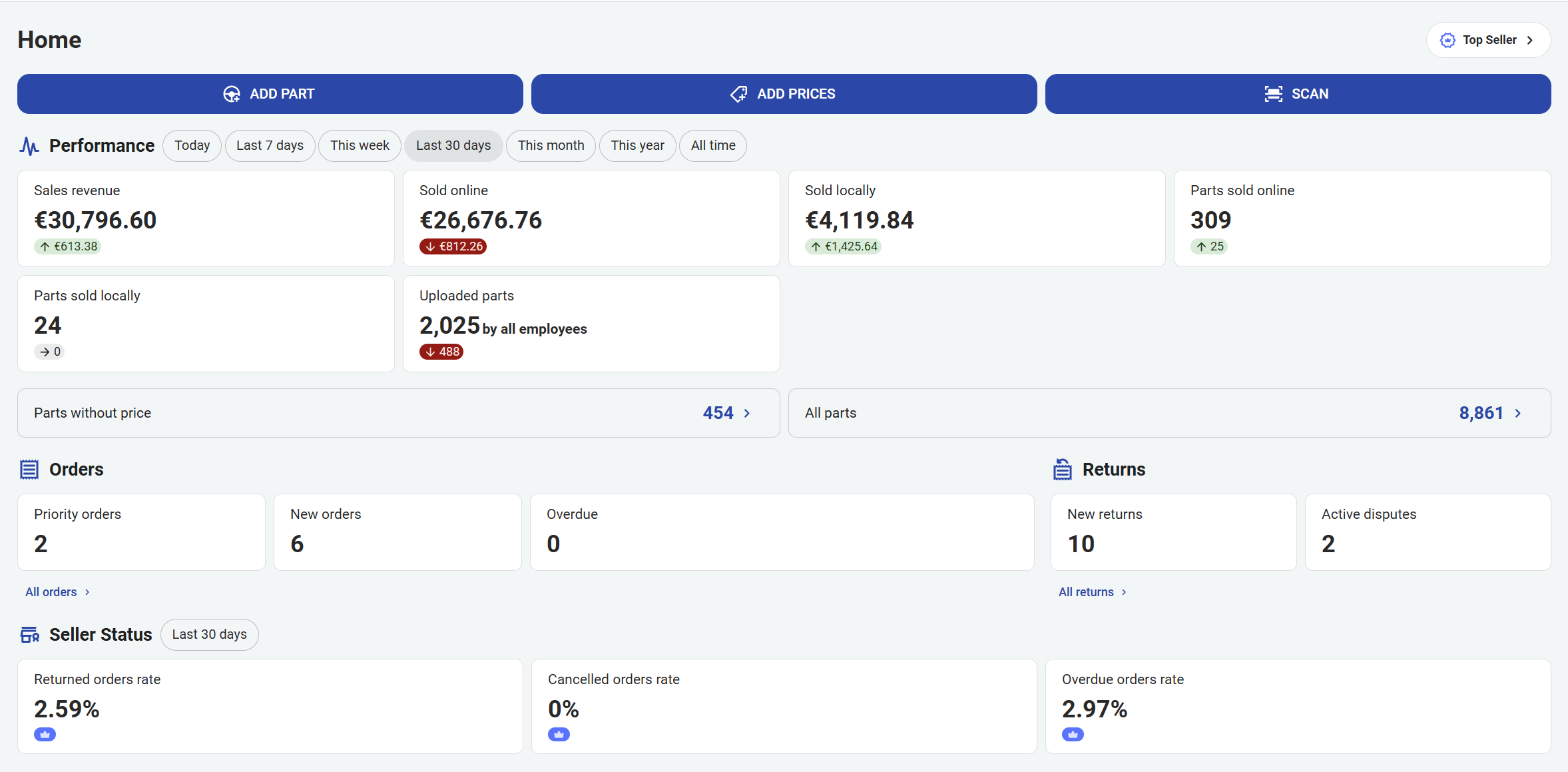
Task: Open the All orders link
Action: click(x=57, y=592)
